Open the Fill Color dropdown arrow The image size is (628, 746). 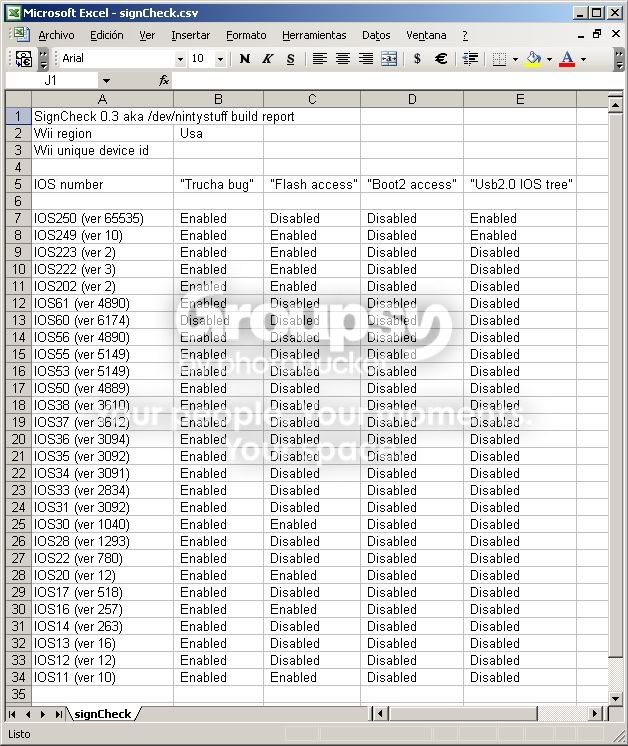pos(550,59)
